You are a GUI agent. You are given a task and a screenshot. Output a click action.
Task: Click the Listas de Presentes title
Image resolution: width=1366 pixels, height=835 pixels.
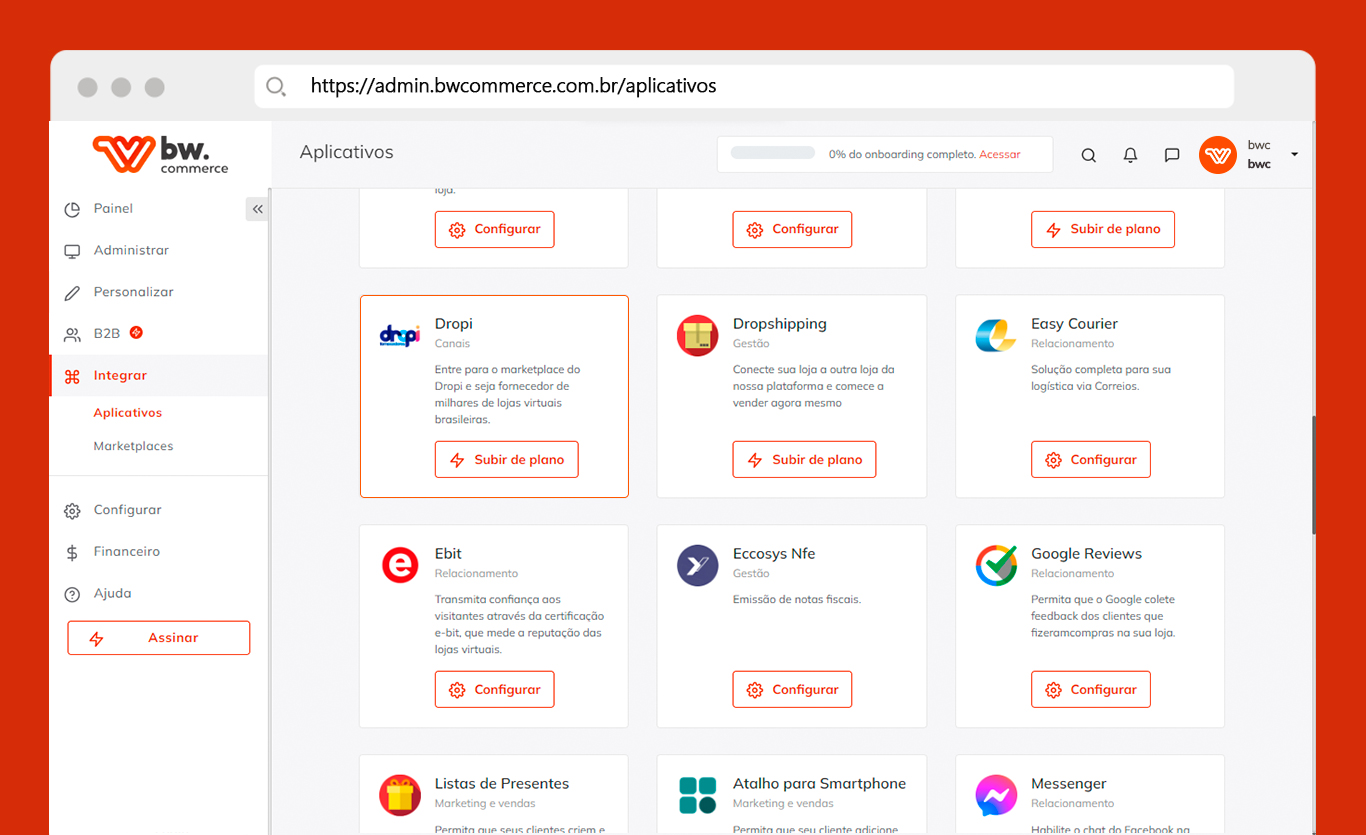502,784
